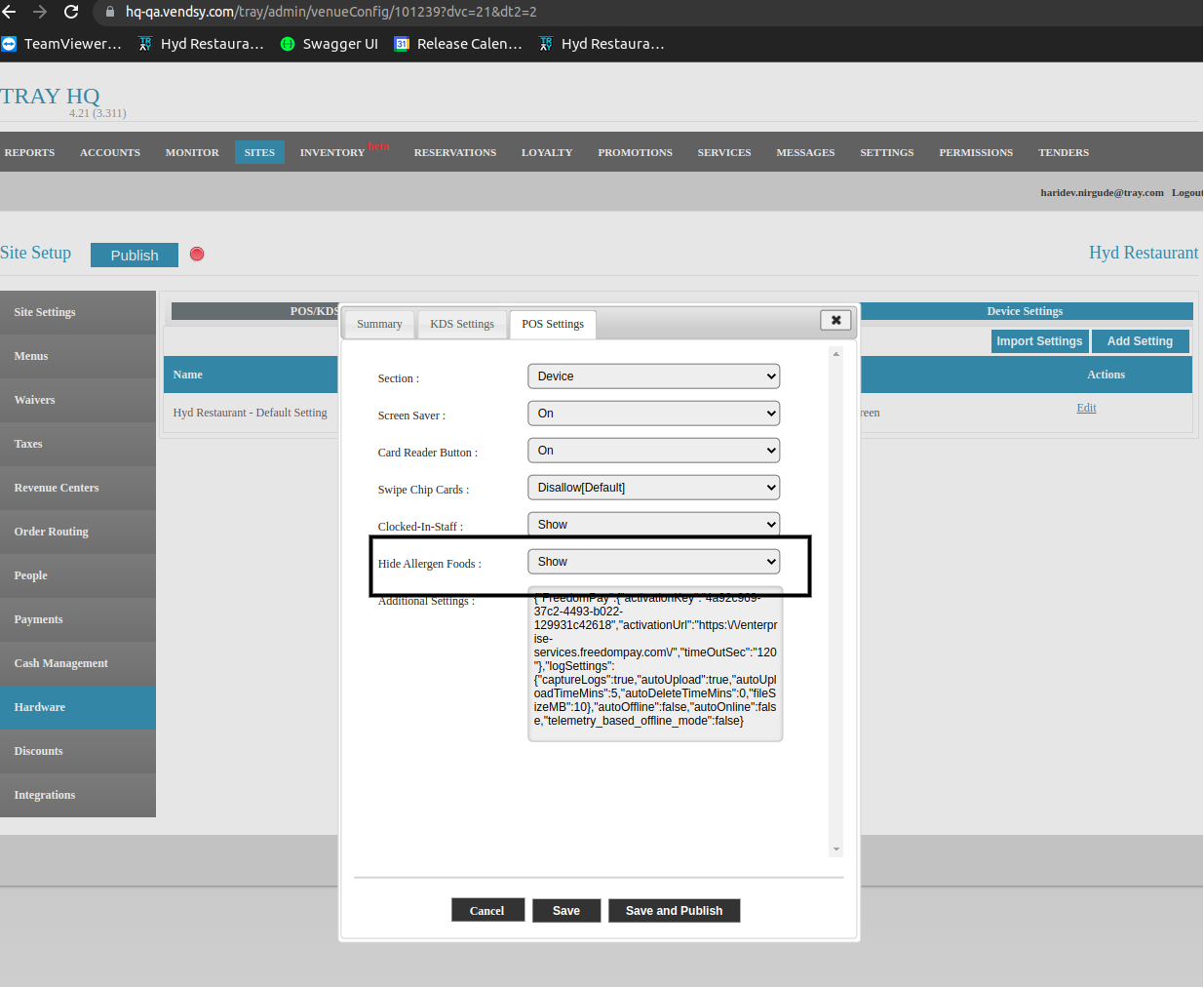This screenshot has width=1204, height=988.
Task: Change the Swipe Chip Cards selection
Action: 653,488
